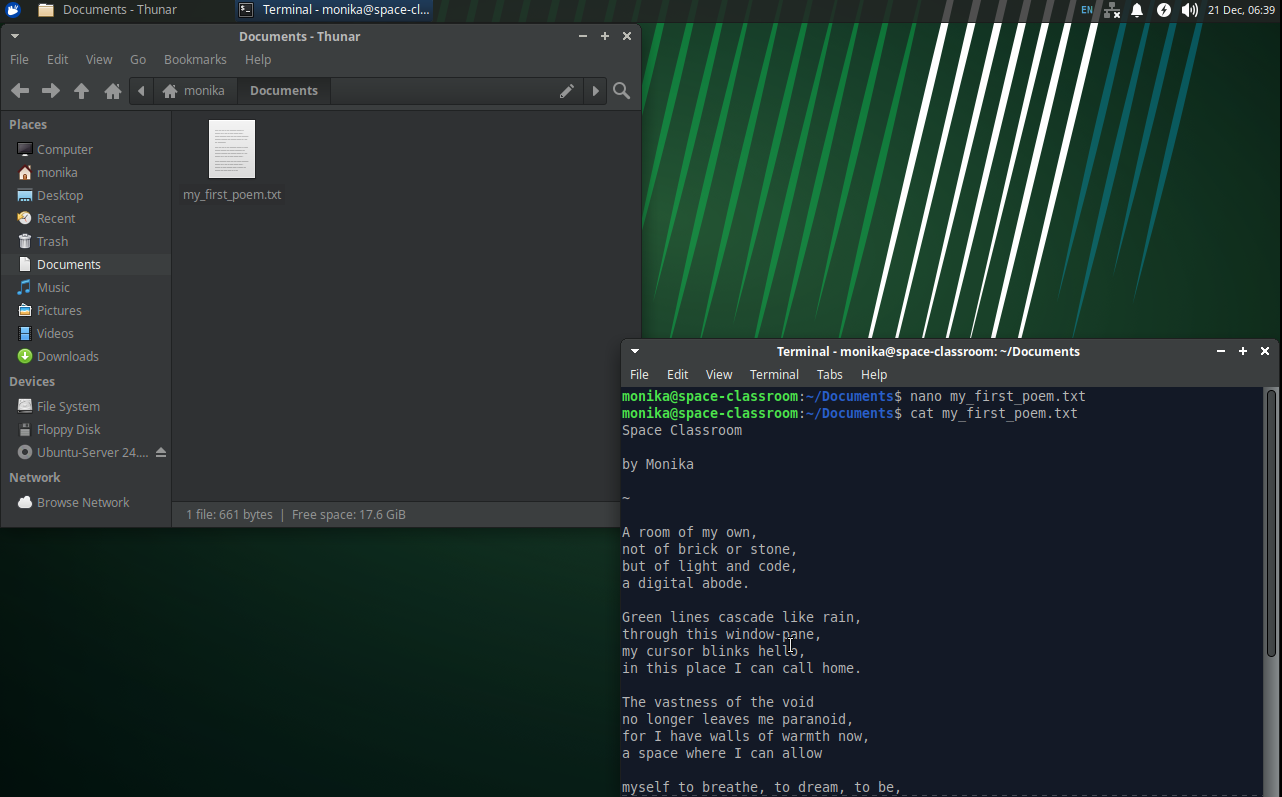Screen dimensions: 1282x797
Task: Open Thunar's file search magnifier
Action: pos(622,91)
